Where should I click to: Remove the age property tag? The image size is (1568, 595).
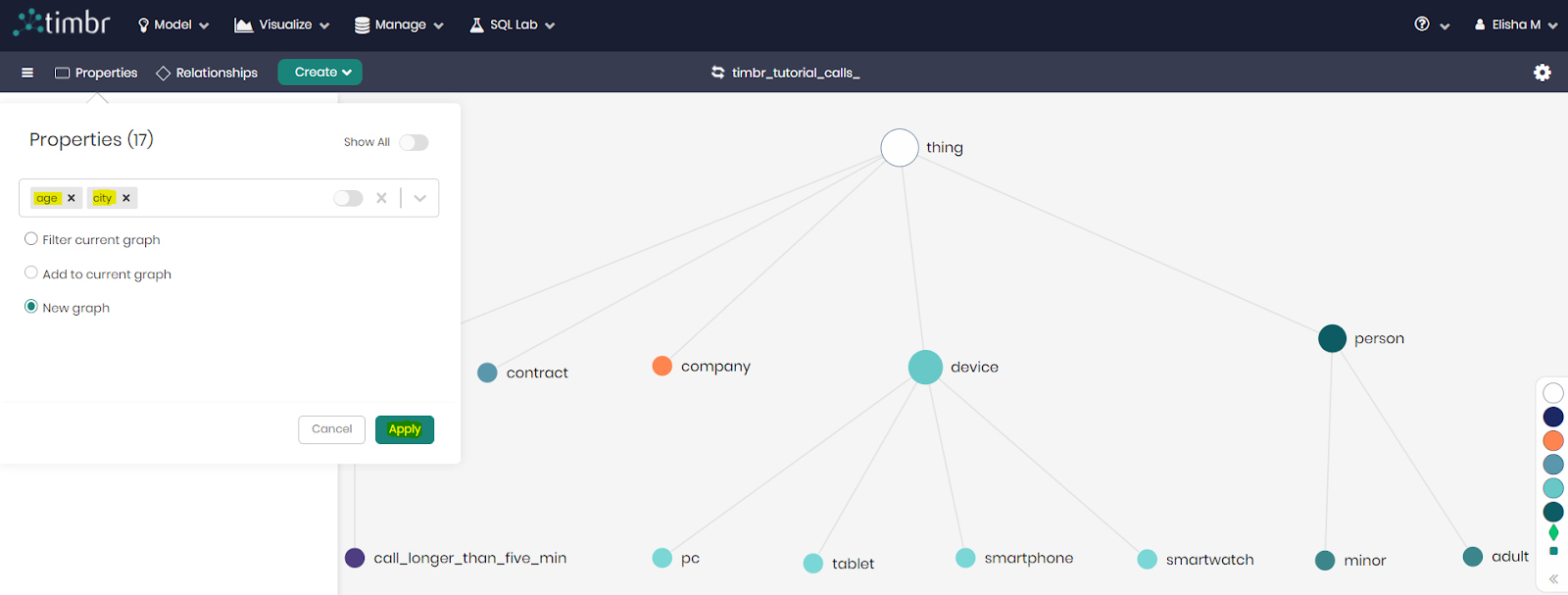tap(72, 198)
